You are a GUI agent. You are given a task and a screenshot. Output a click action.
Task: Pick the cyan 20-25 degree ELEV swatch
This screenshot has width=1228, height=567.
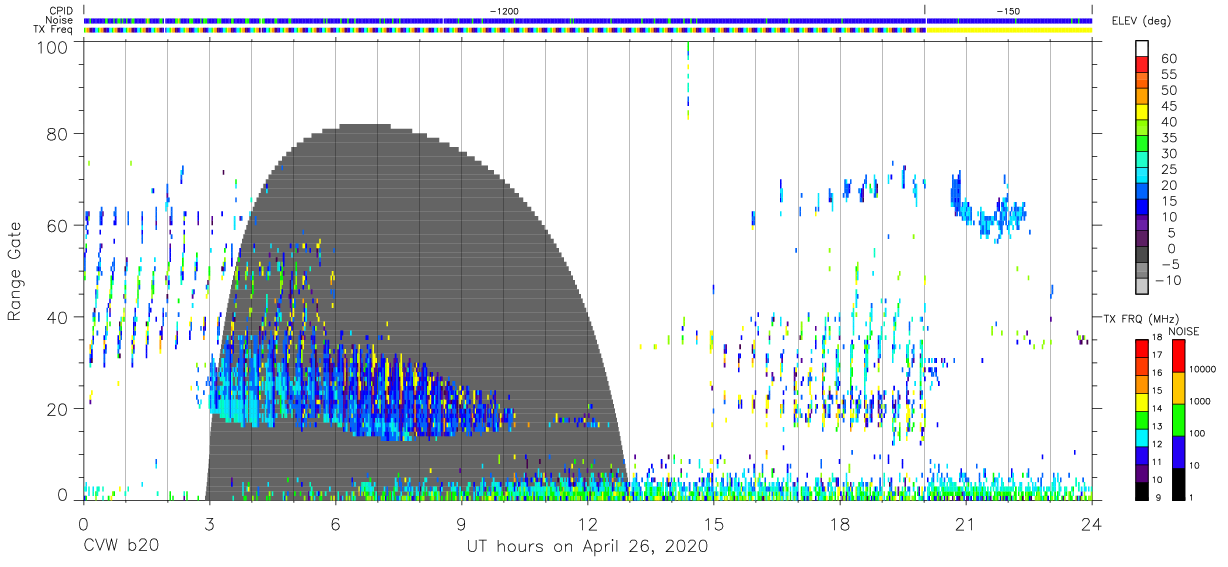(1142, 175)
